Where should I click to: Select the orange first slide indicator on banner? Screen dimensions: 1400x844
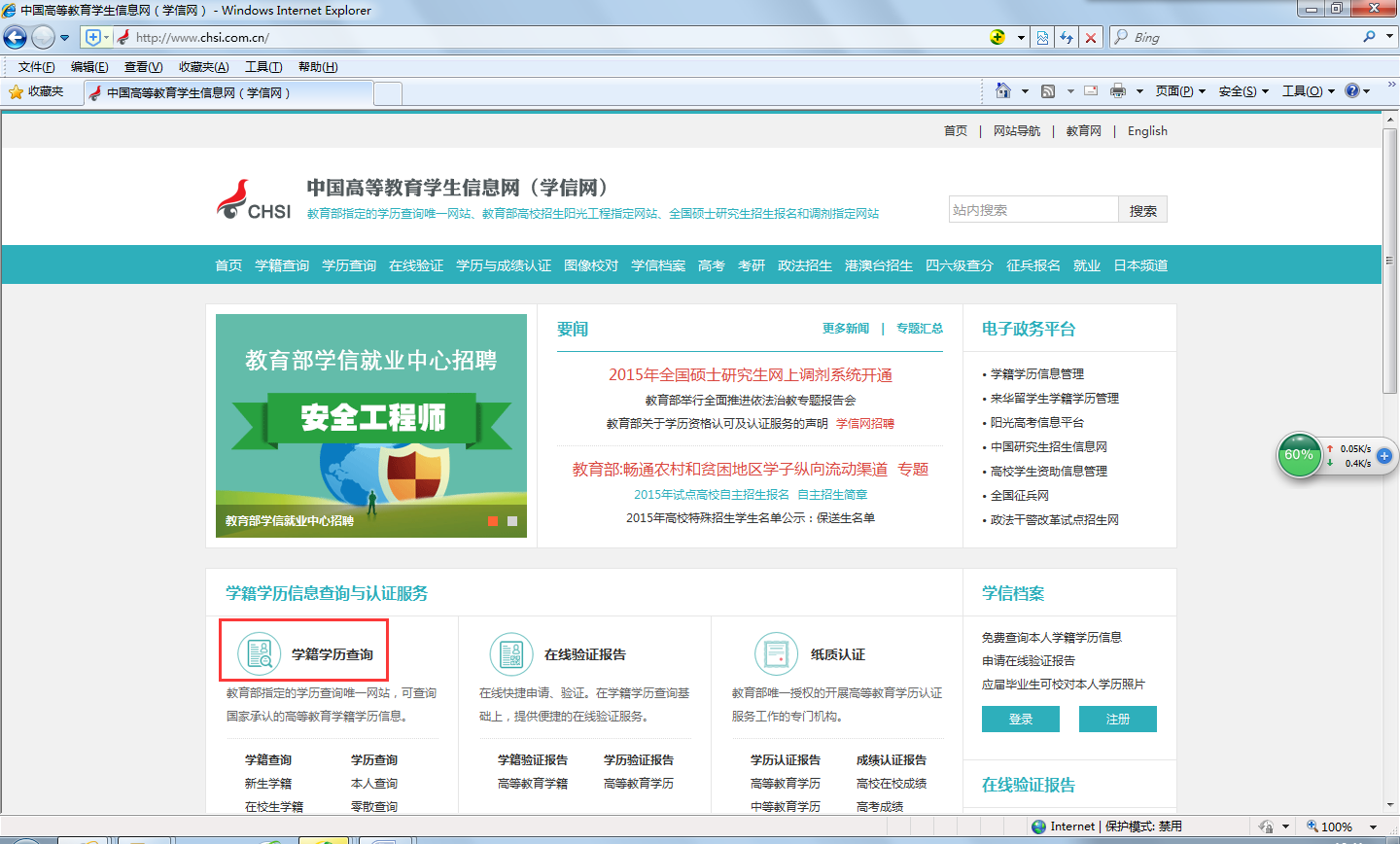(x=493, y=521)
